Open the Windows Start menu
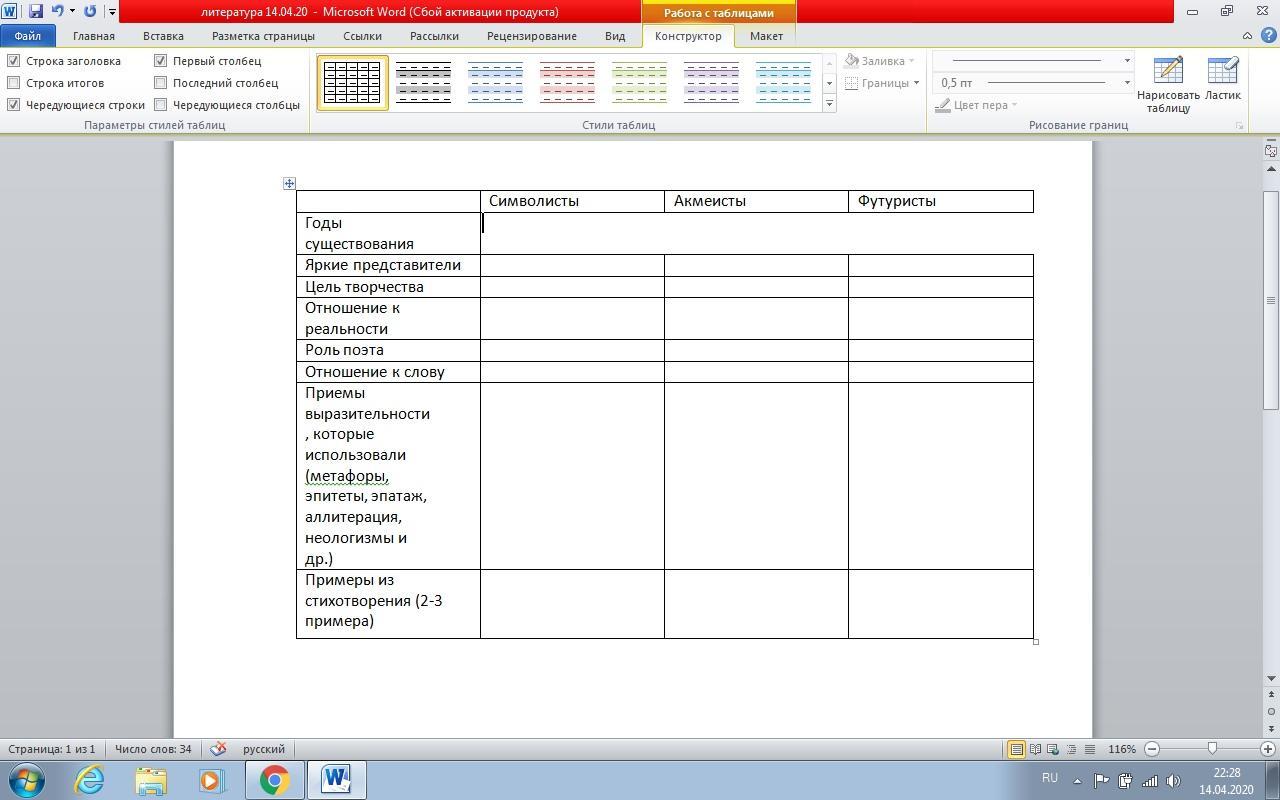The image size is (1280, 800). tap(25, 780)
